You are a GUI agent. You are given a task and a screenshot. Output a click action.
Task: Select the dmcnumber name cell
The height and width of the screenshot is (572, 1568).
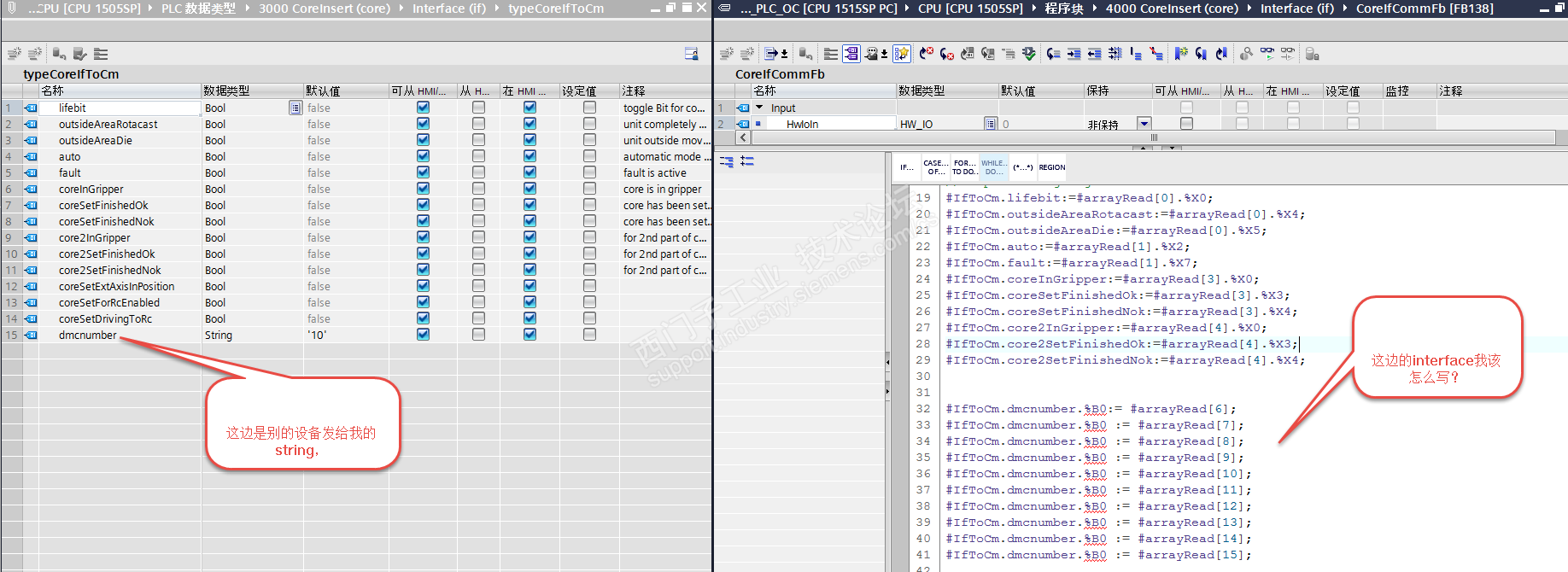(x=120, y=335)
